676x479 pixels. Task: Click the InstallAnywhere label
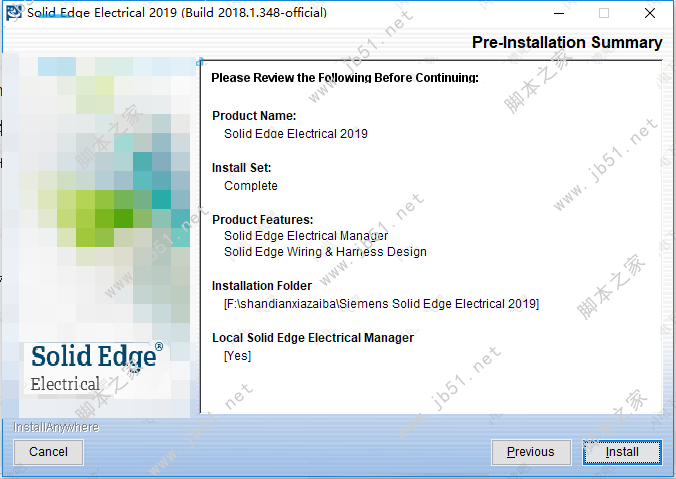(56, 427)
